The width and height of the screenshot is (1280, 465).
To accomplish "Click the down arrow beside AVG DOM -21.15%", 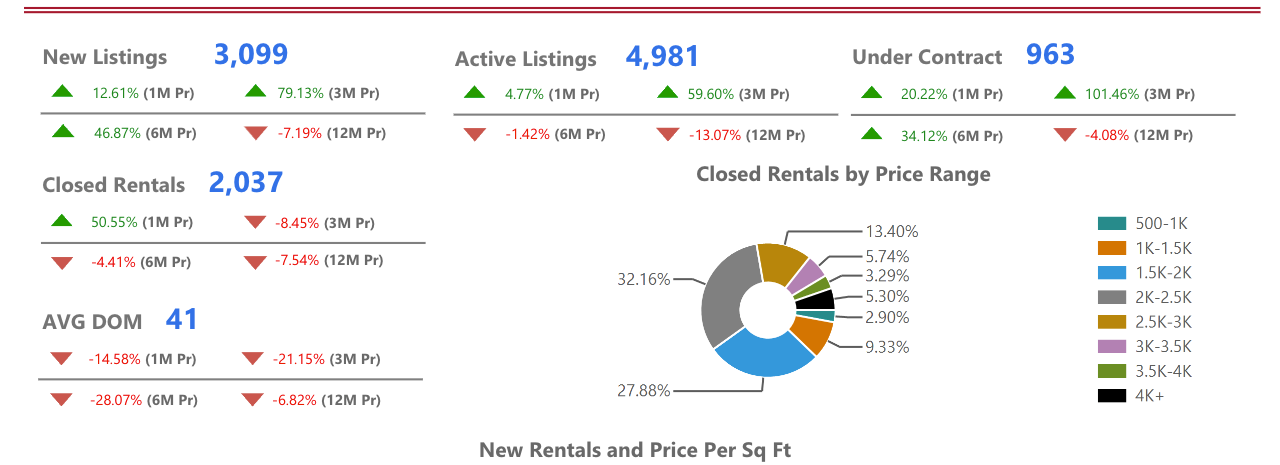I will point(254,358).
